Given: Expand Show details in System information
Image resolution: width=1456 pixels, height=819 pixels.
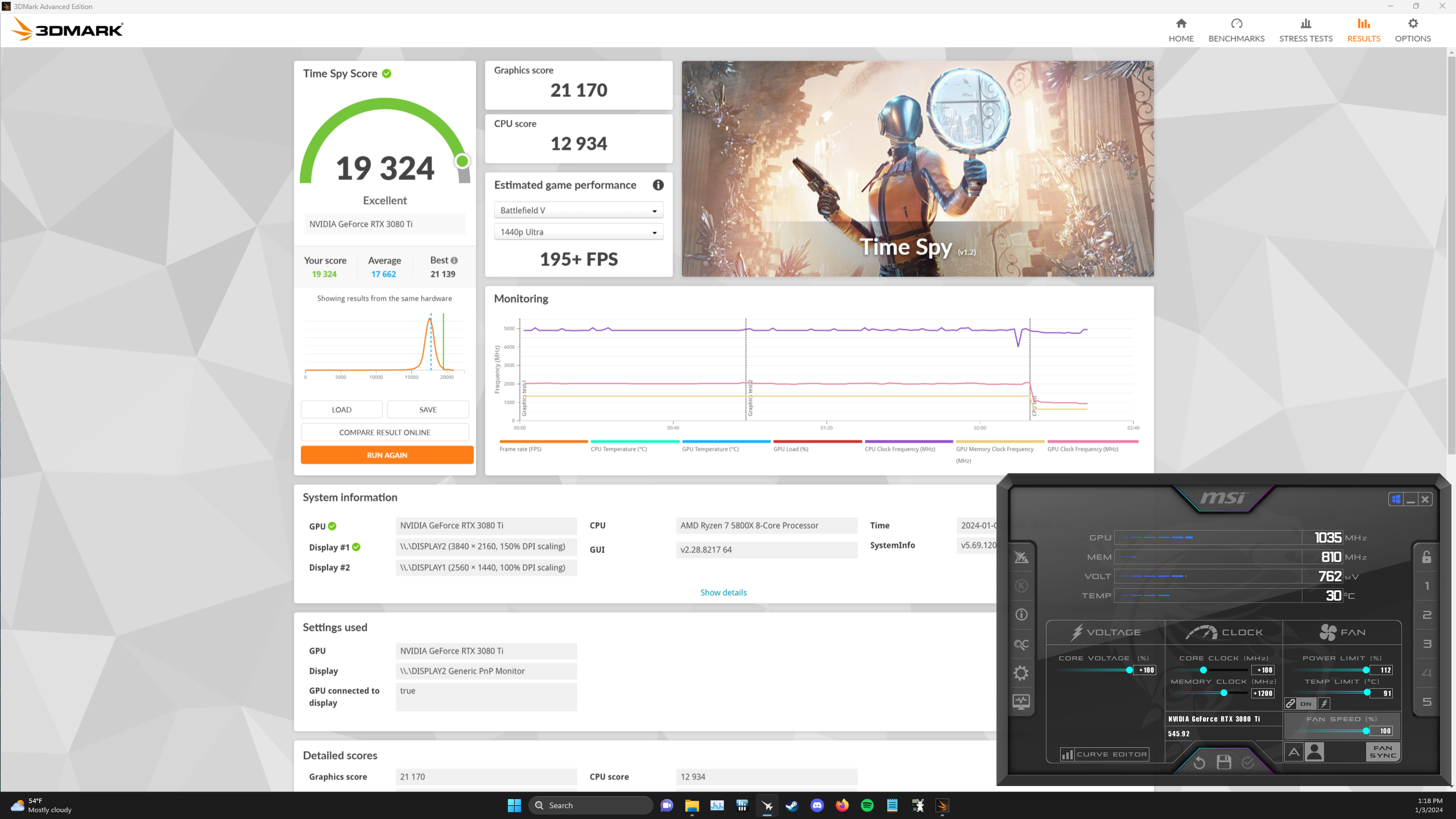Looking at the screenshot, I should pyautogui.click(x=723, y=592).
